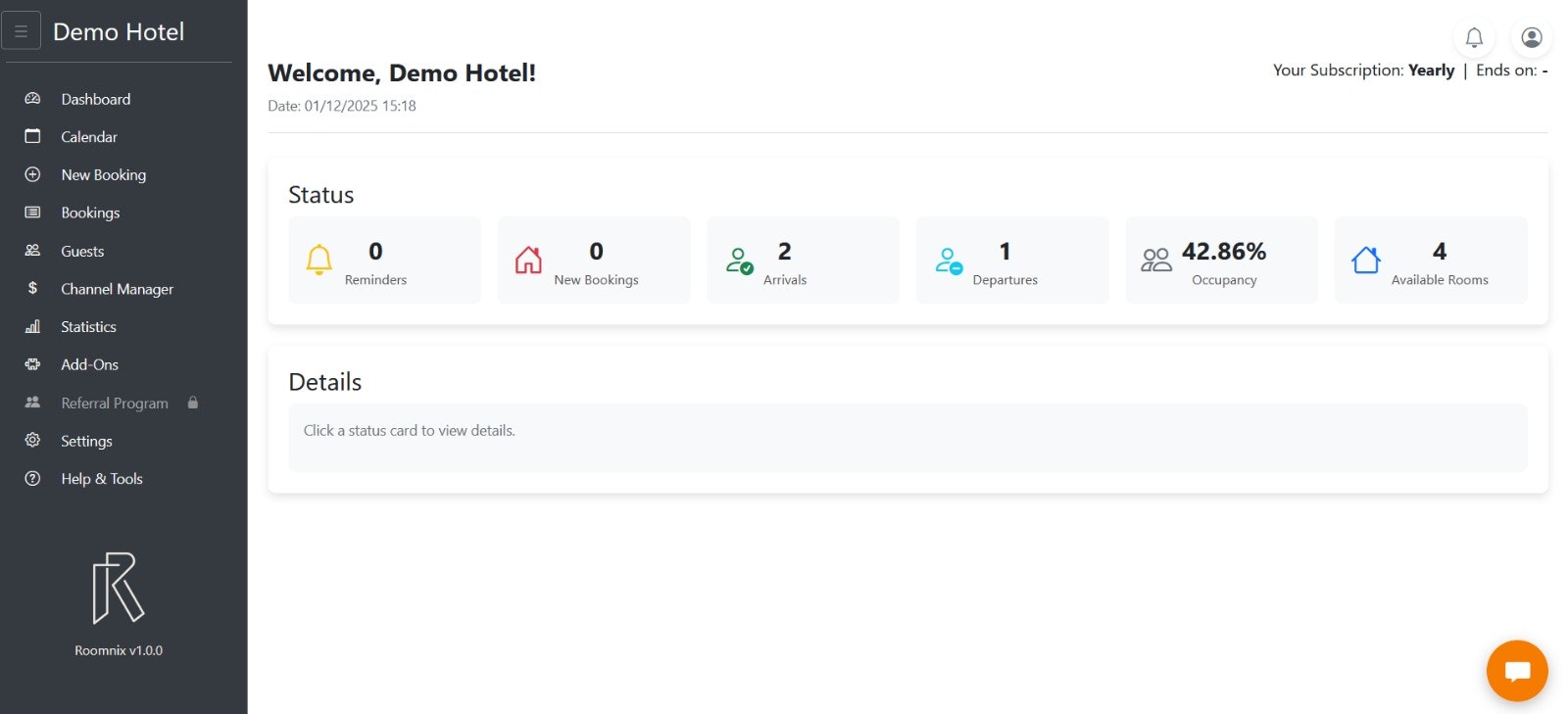The width and height of the screenshot is (1568, 714).
Task: Open notifications via the bell icon
Action: (x=1474, y=38)
